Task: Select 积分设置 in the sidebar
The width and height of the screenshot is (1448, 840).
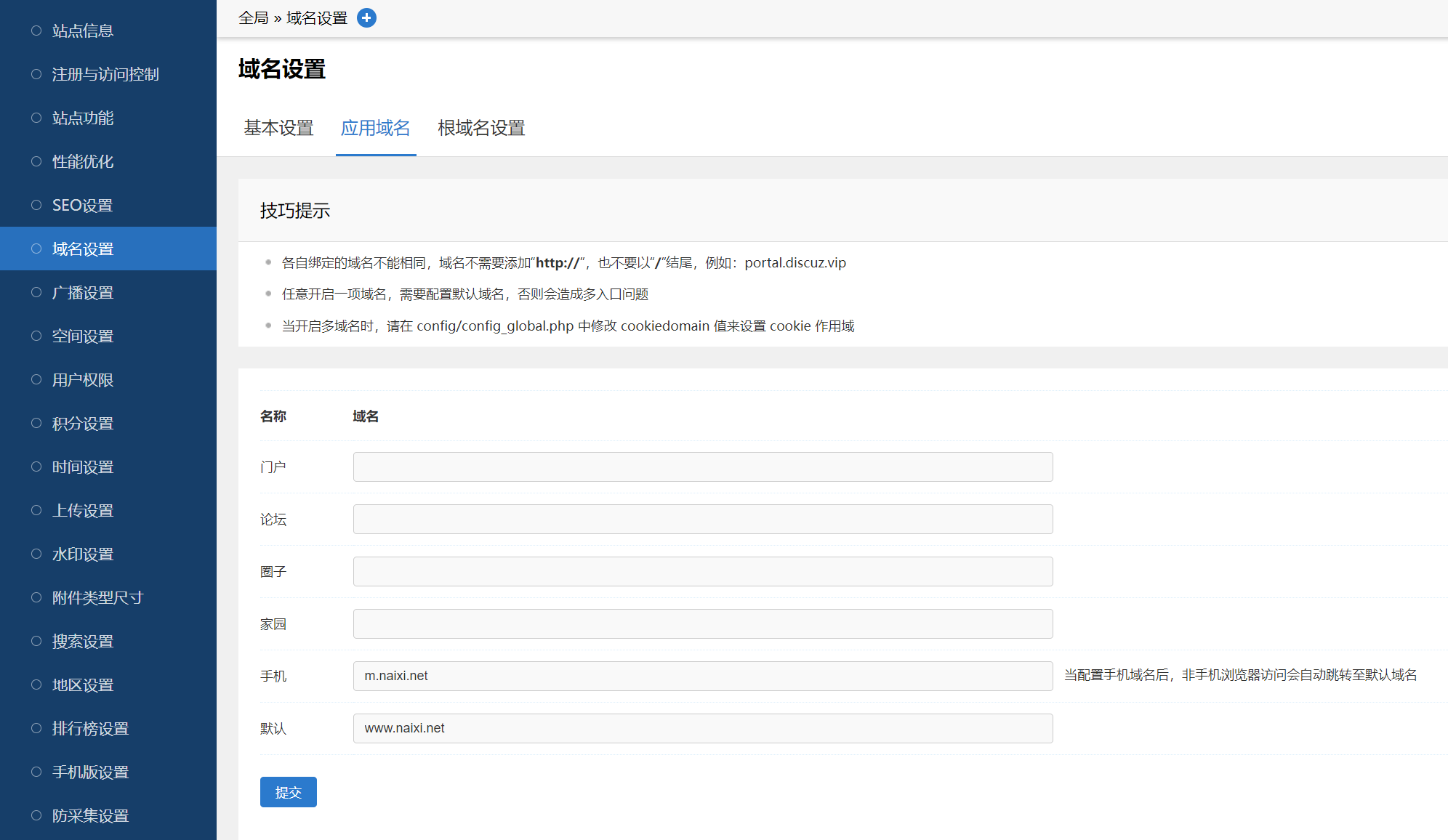Action: (83, 423)
